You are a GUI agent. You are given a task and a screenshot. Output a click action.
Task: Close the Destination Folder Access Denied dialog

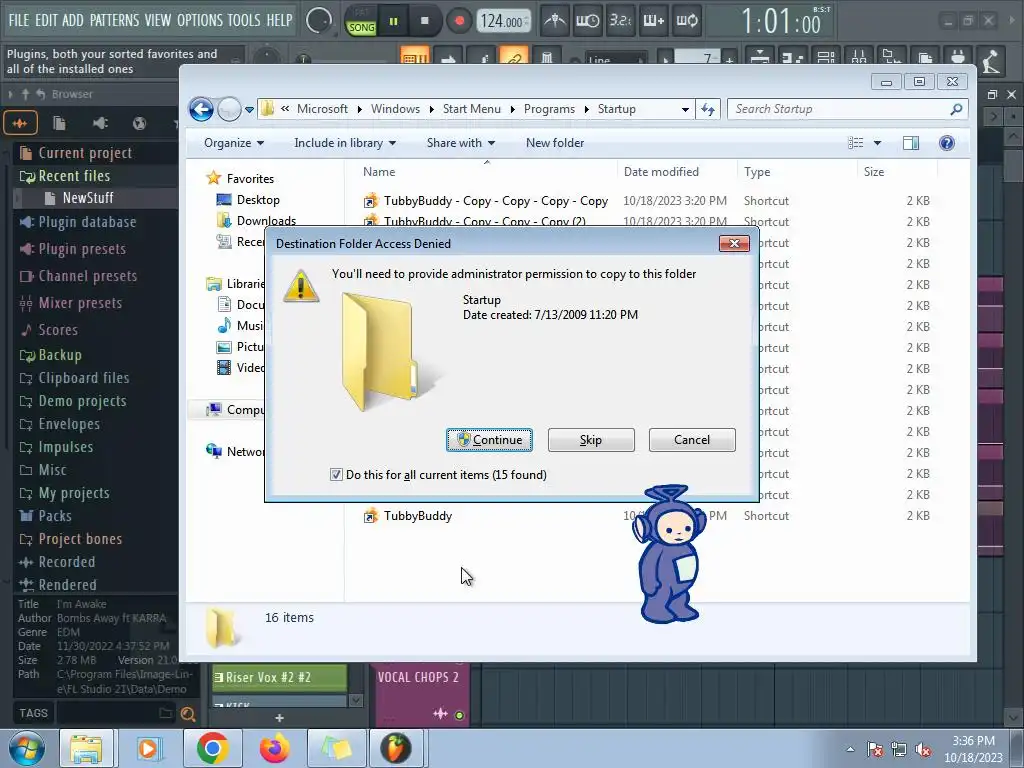pos(734,244)
